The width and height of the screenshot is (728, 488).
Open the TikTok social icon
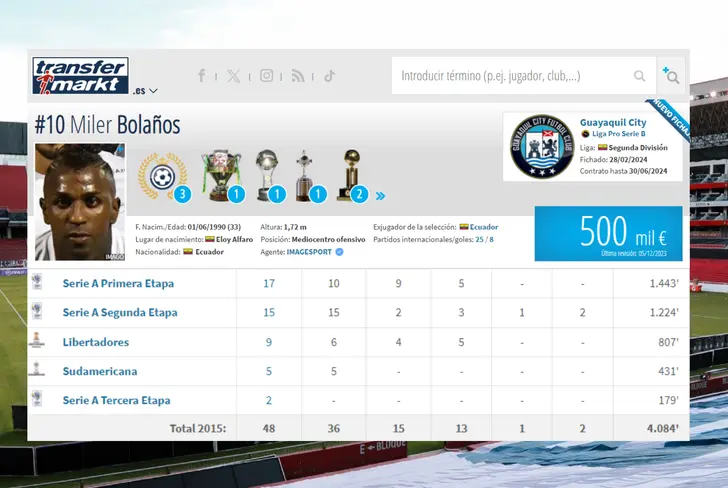coord(329,76)
